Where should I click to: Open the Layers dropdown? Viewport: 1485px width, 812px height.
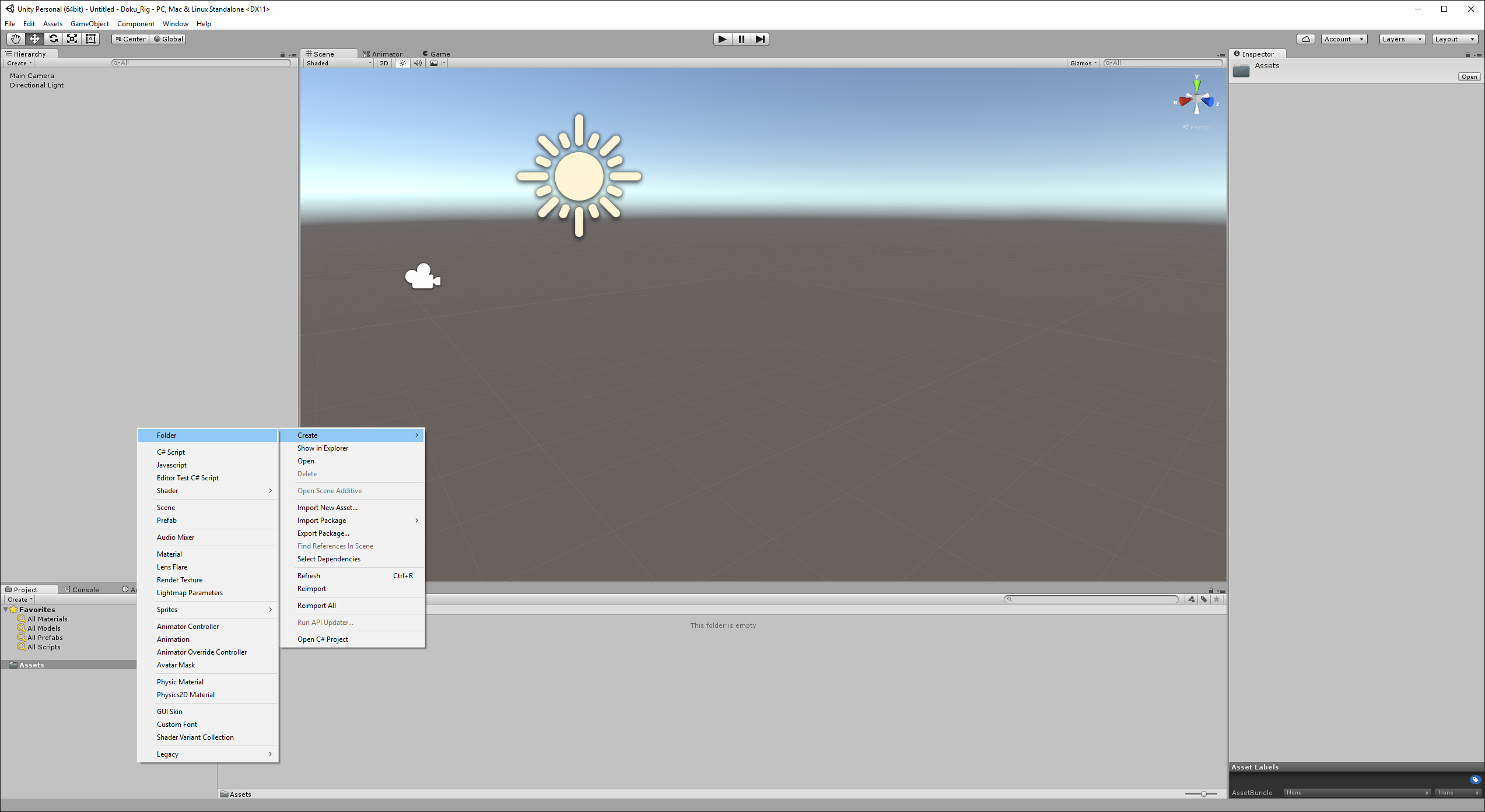[1402, 39]
